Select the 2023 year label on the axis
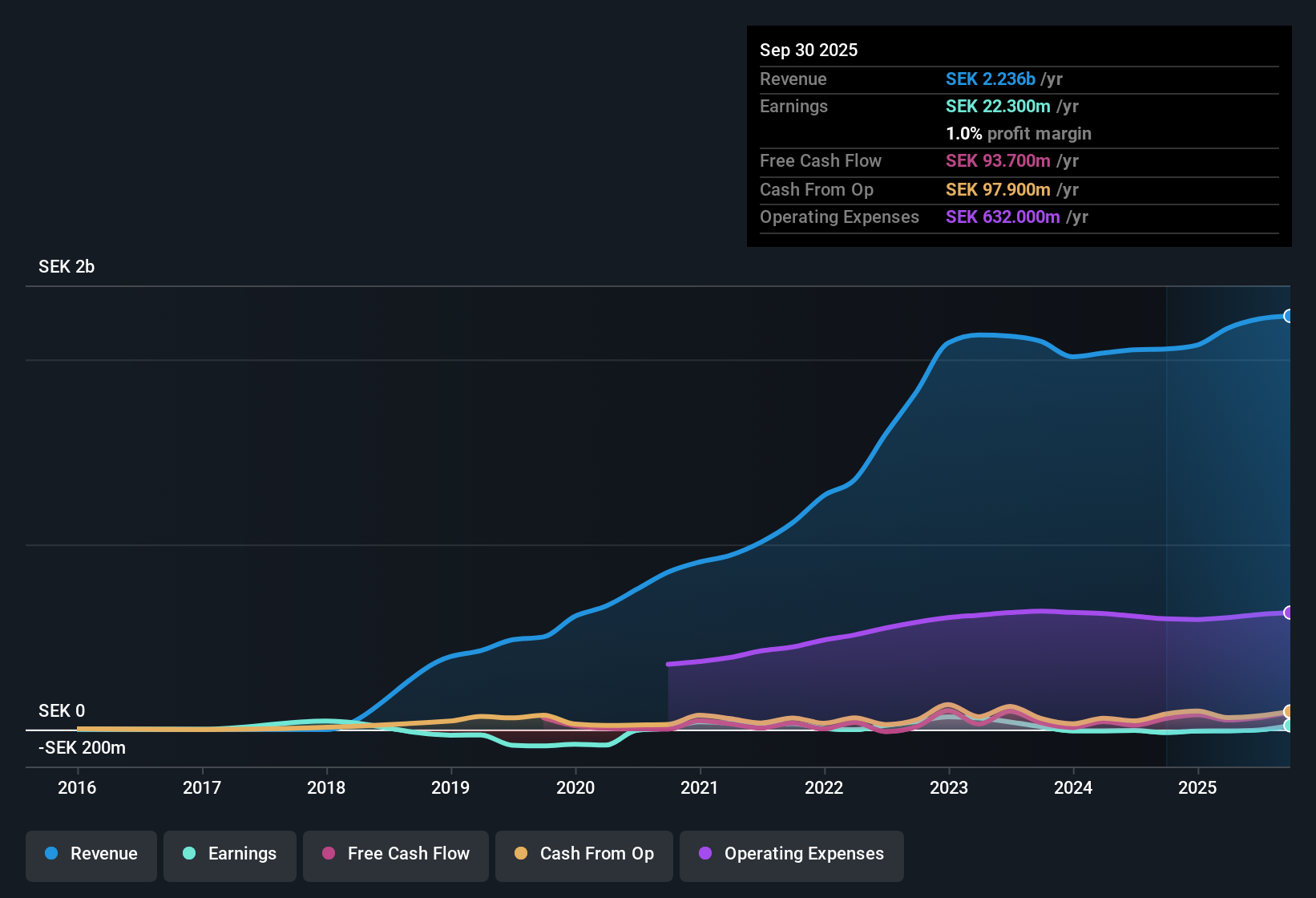Viewport: 1316px width, 898px height. [x=949, y=788]
